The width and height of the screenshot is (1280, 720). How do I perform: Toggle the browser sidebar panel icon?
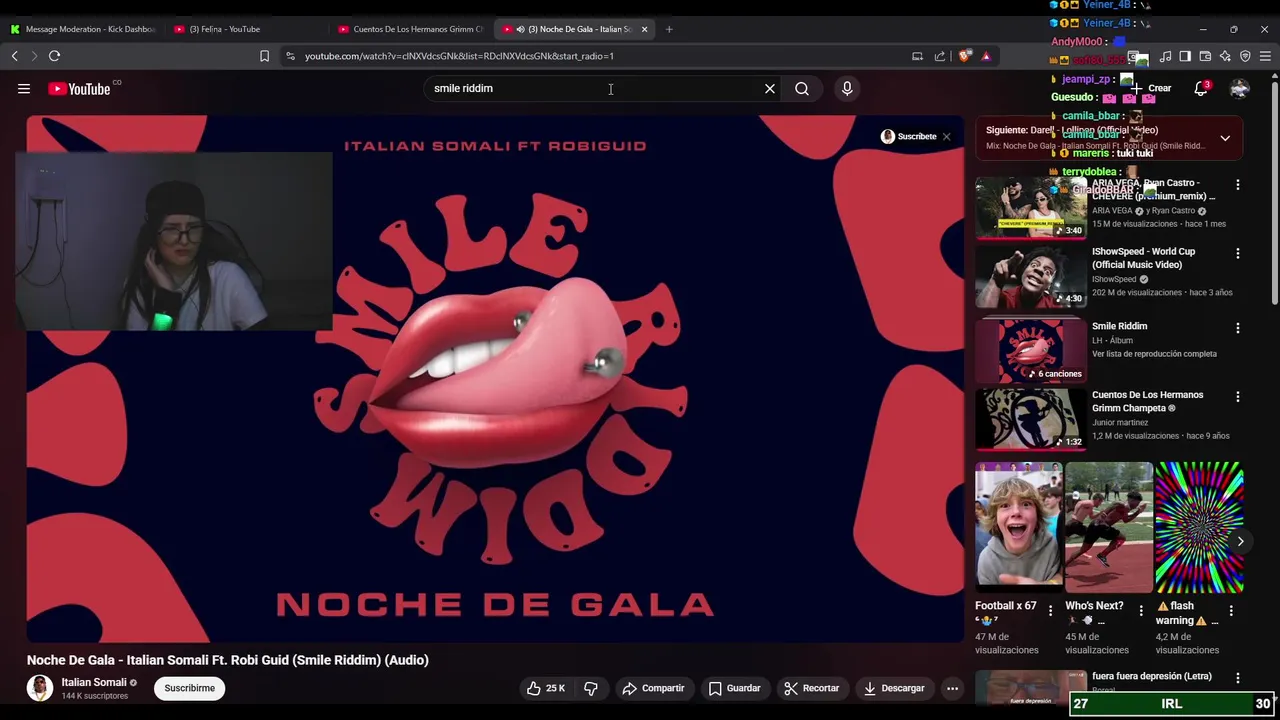click(1185, 57)
